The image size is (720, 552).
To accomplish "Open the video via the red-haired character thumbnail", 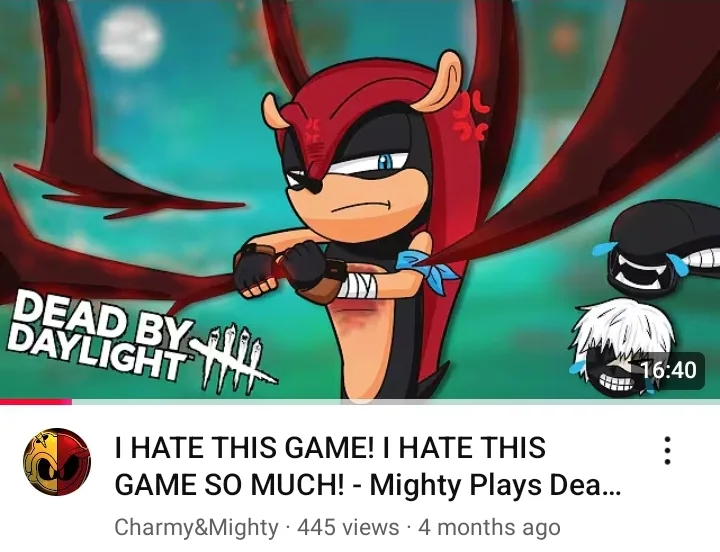I will pos(360,200).
